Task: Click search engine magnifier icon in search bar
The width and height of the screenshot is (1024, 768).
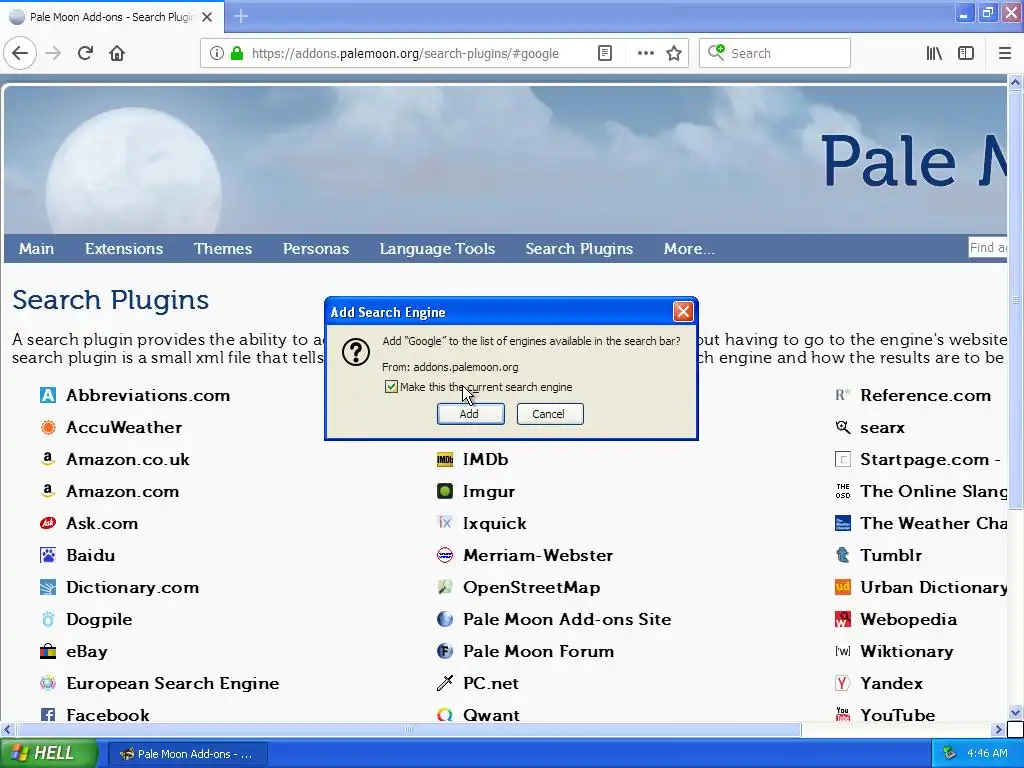Action: click(x=716, y=52)
